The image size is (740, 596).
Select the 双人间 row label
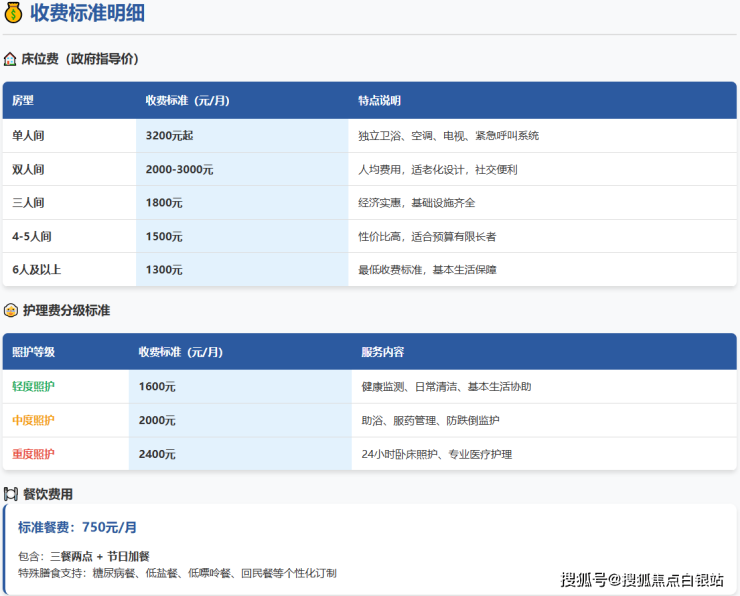(28, 169)
